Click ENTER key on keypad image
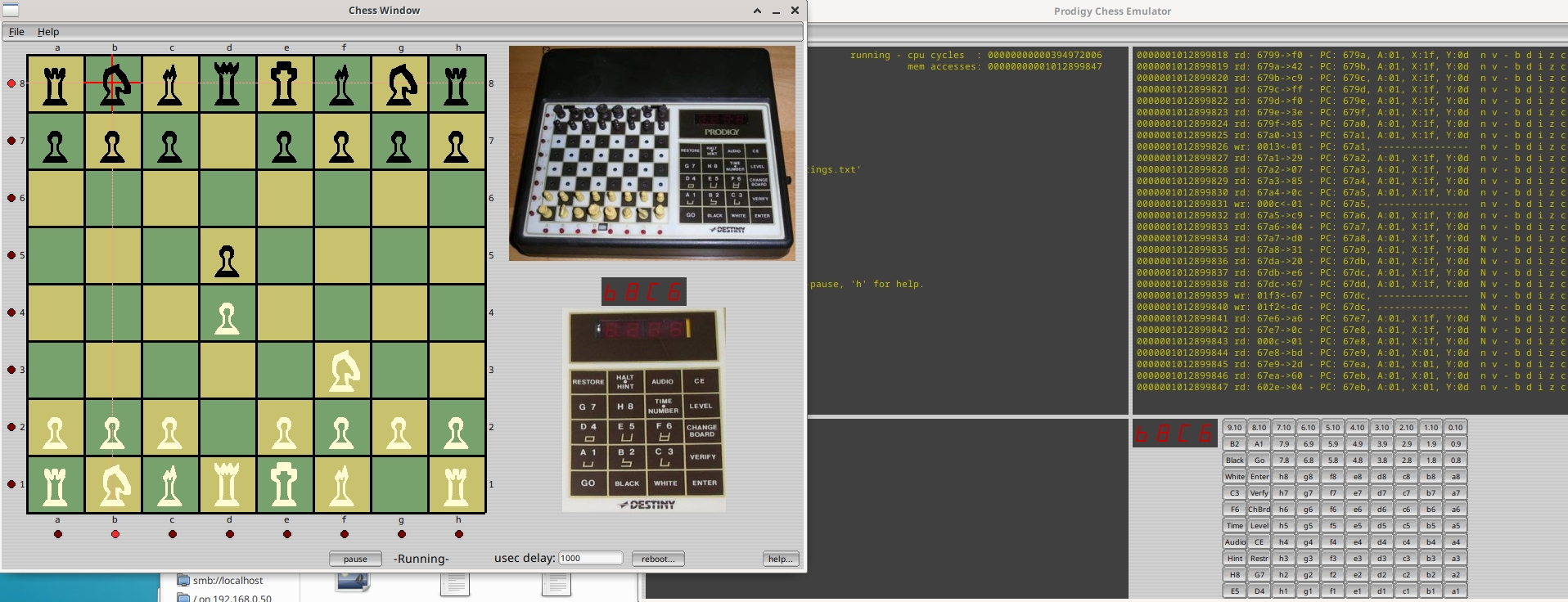 704,483
